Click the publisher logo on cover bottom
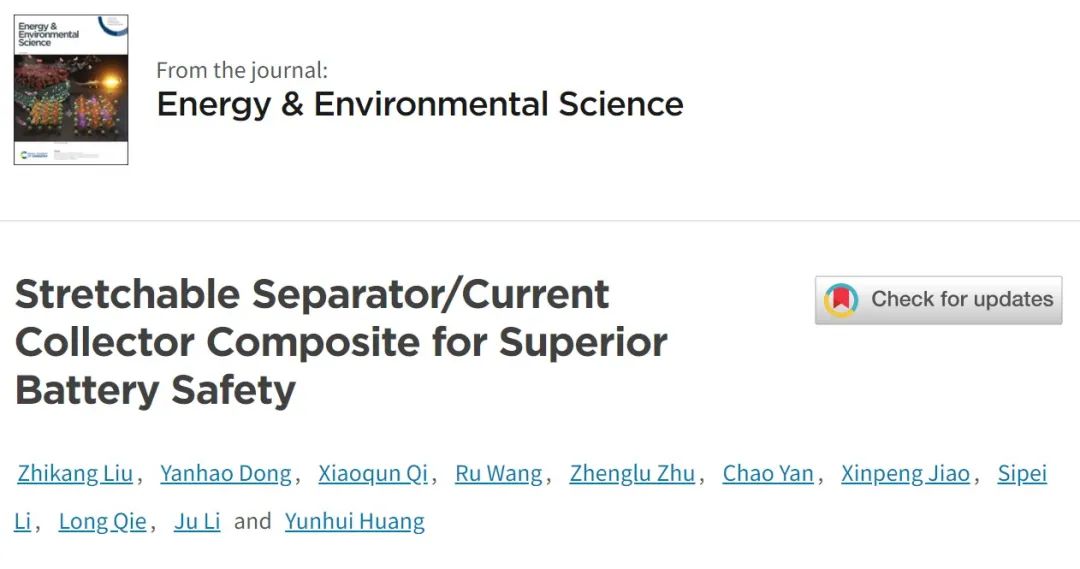 34,154
